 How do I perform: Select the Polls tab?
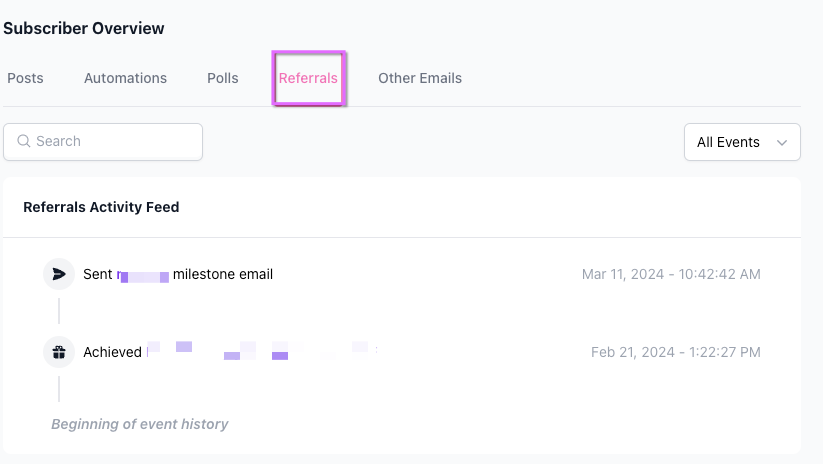[222, 78]
